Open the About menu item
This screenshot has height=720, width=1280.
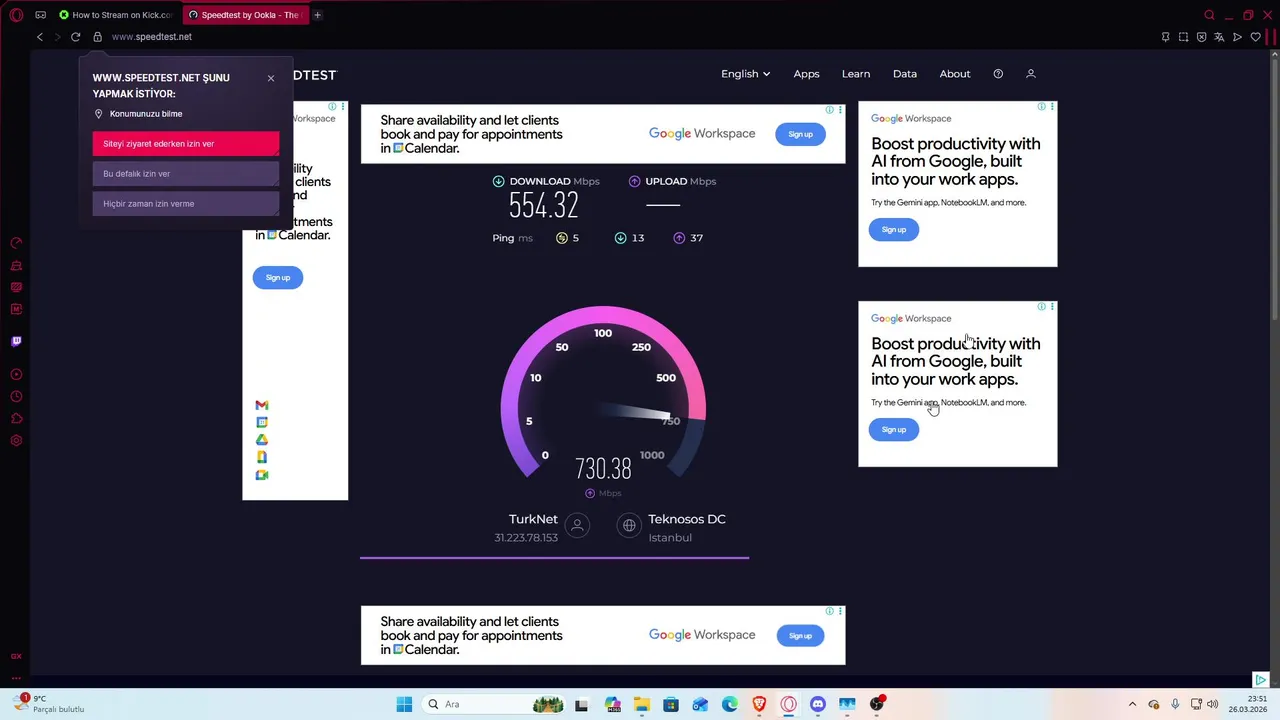tap(955, 74)
